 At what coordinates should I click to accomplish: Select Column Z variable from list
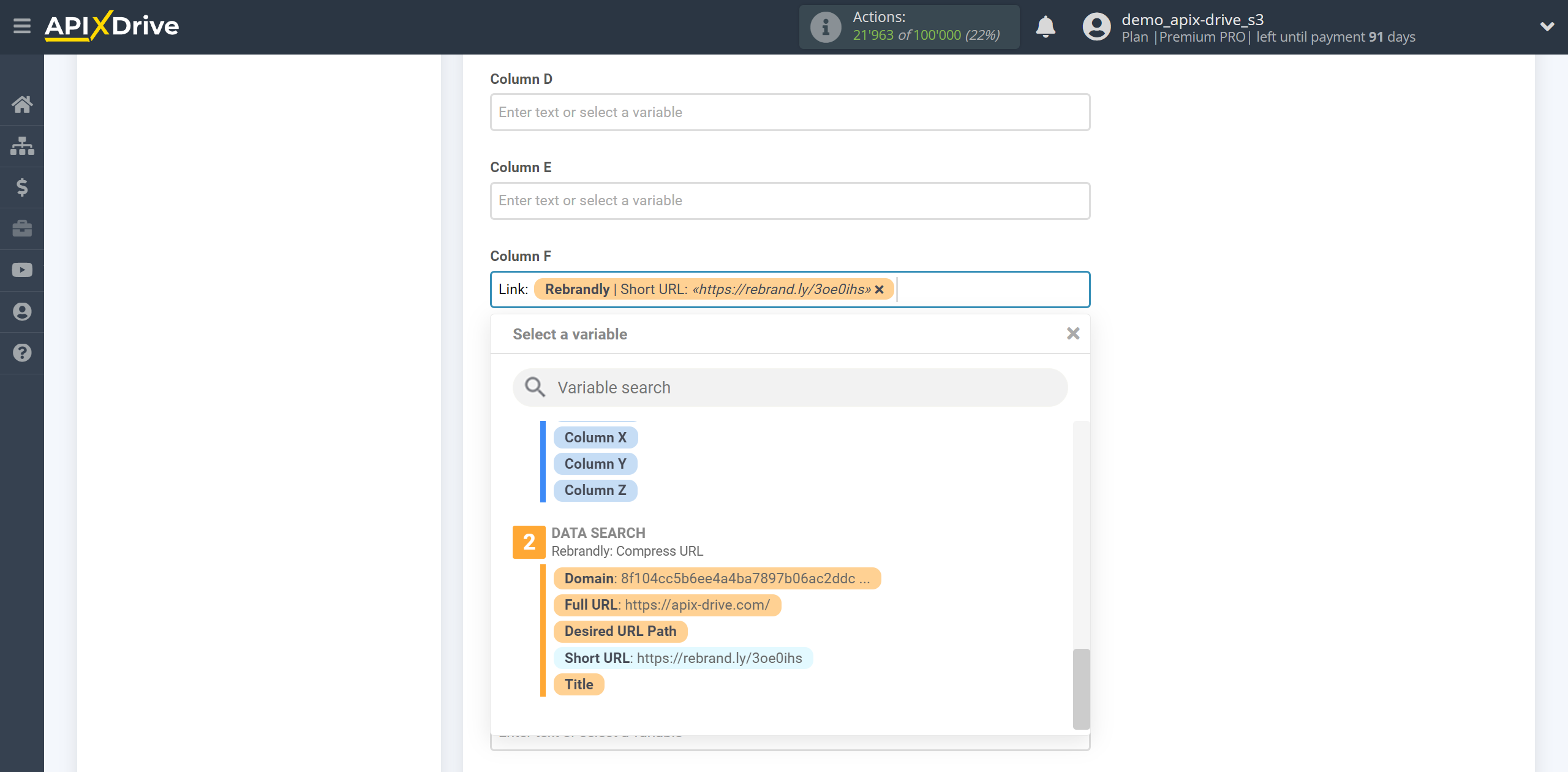click(x=595, y=489)
